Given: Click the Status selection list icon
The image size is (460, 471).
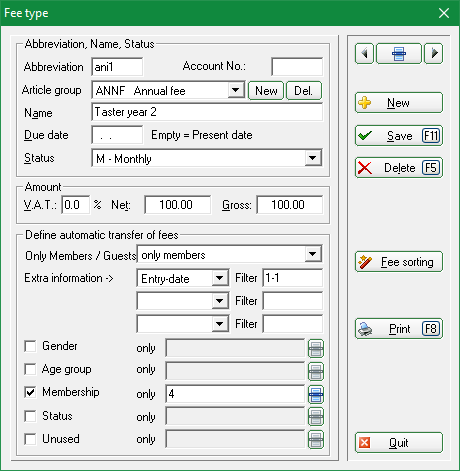Looking at the screenshot, I should 316,417.
